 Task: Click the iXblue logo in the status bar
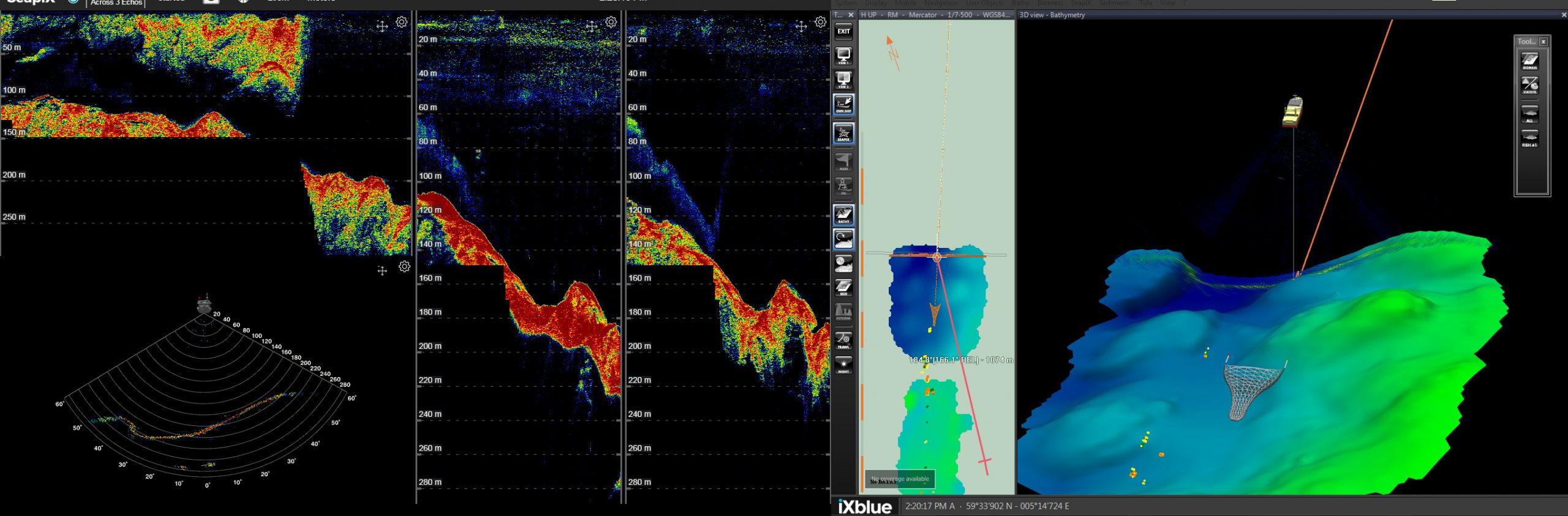coord(864,506)
